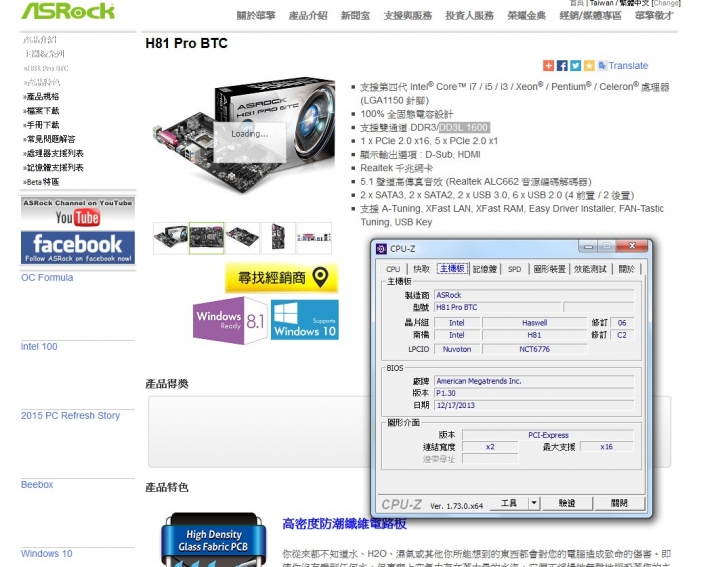Viewport: 720px width, 567px height.
Task: Expand the 工具 dropdown arrow in CPU-Z
Action: pos(534,503)
